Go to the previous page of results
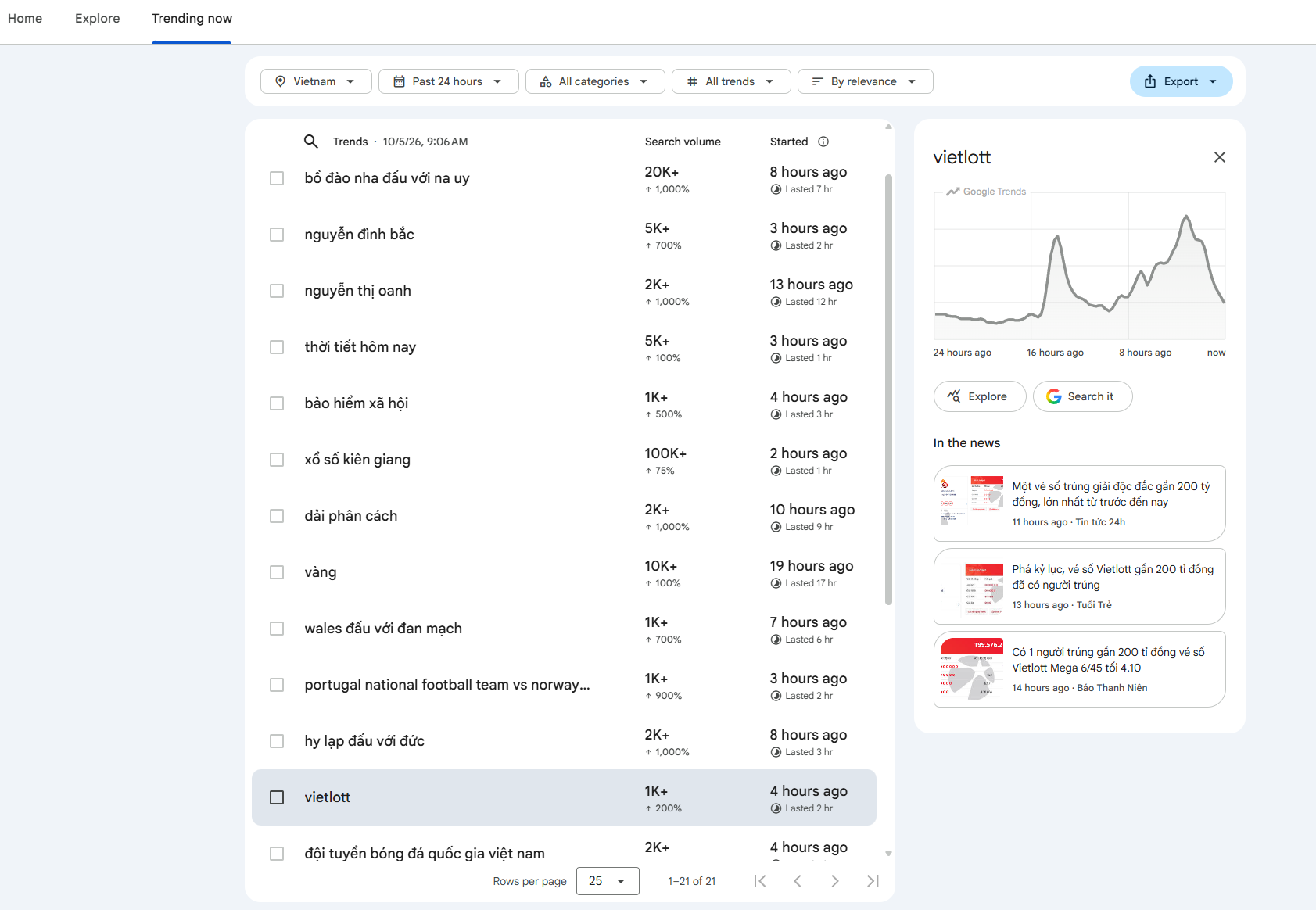Image resolution: width=1316 pixels, height=910 pixels. 798,881
